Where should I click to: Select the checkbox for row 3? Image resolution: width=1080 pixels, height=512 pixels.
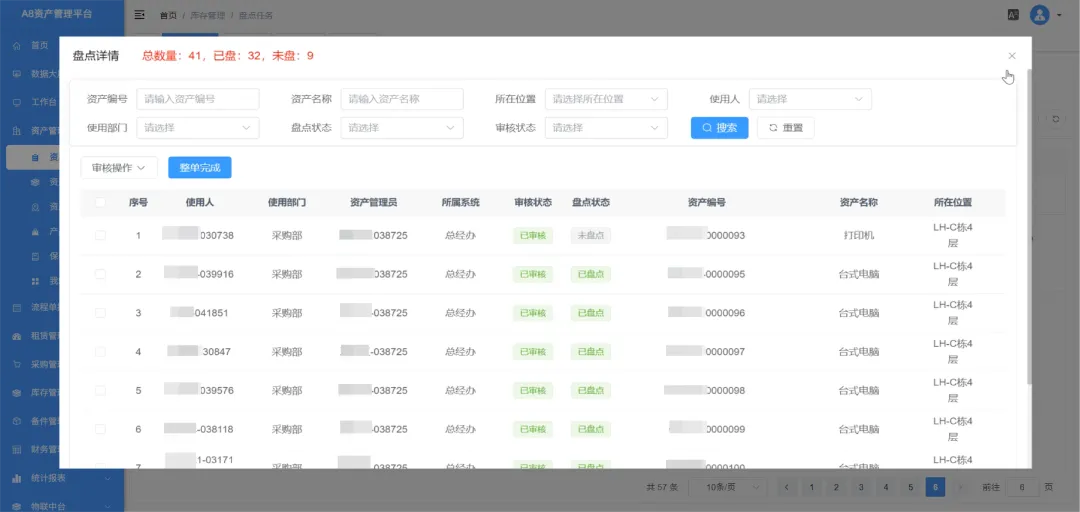click(x=100, y=313)
